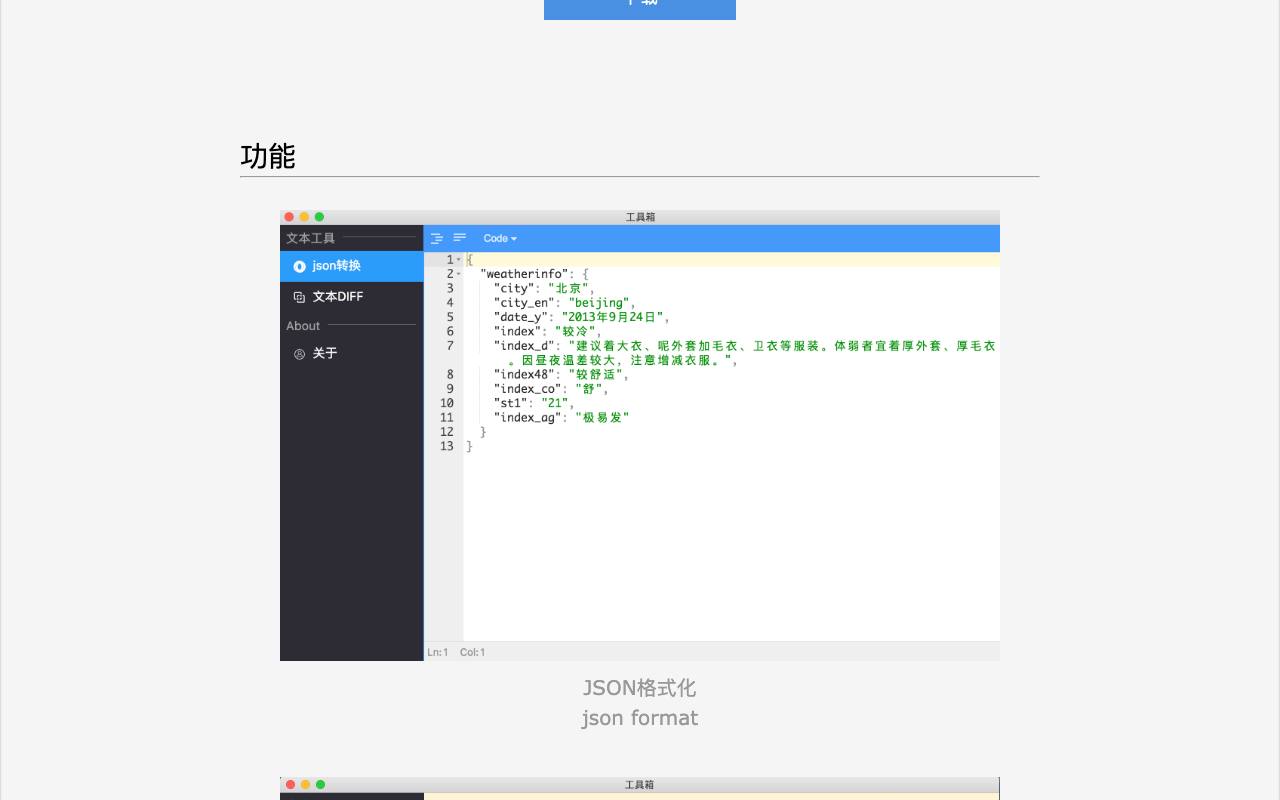This screenshot has width=1280, height=800.
Task: Click line number 8 in the gutter
Action: [450, 375]
